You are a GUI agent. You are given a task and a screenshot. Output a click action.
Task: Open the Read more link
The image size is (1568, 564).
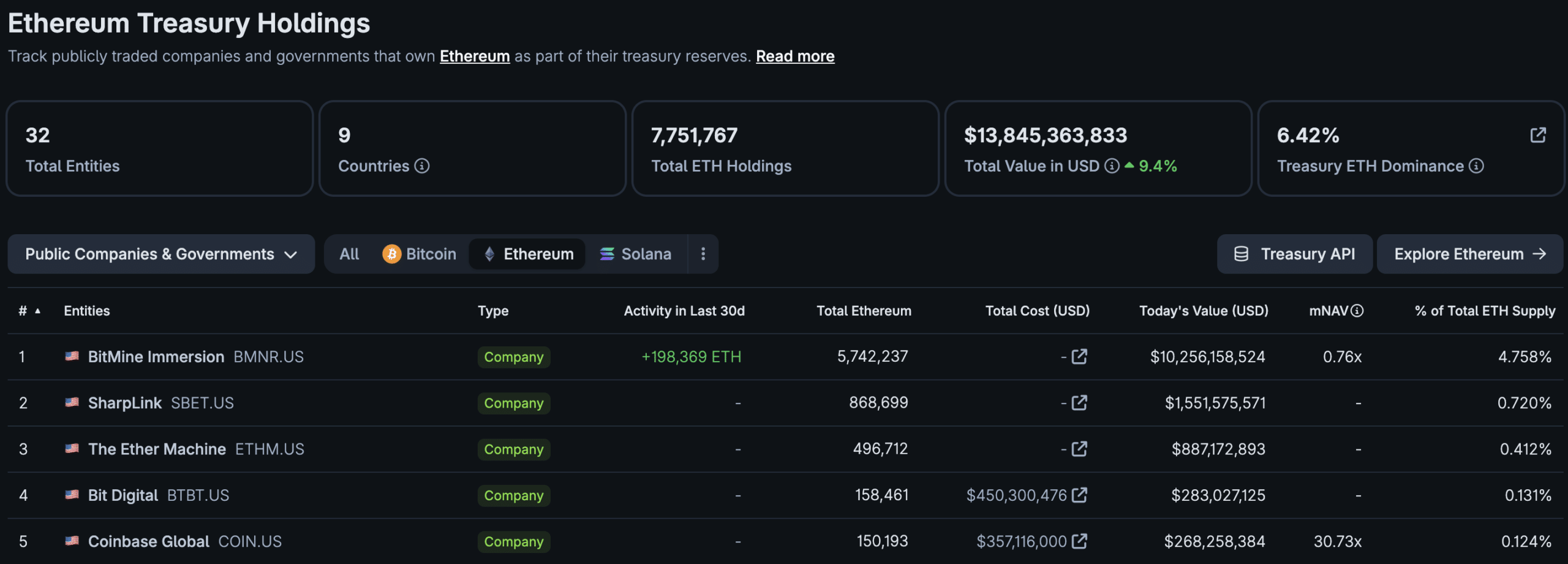[x=795, y=56]
